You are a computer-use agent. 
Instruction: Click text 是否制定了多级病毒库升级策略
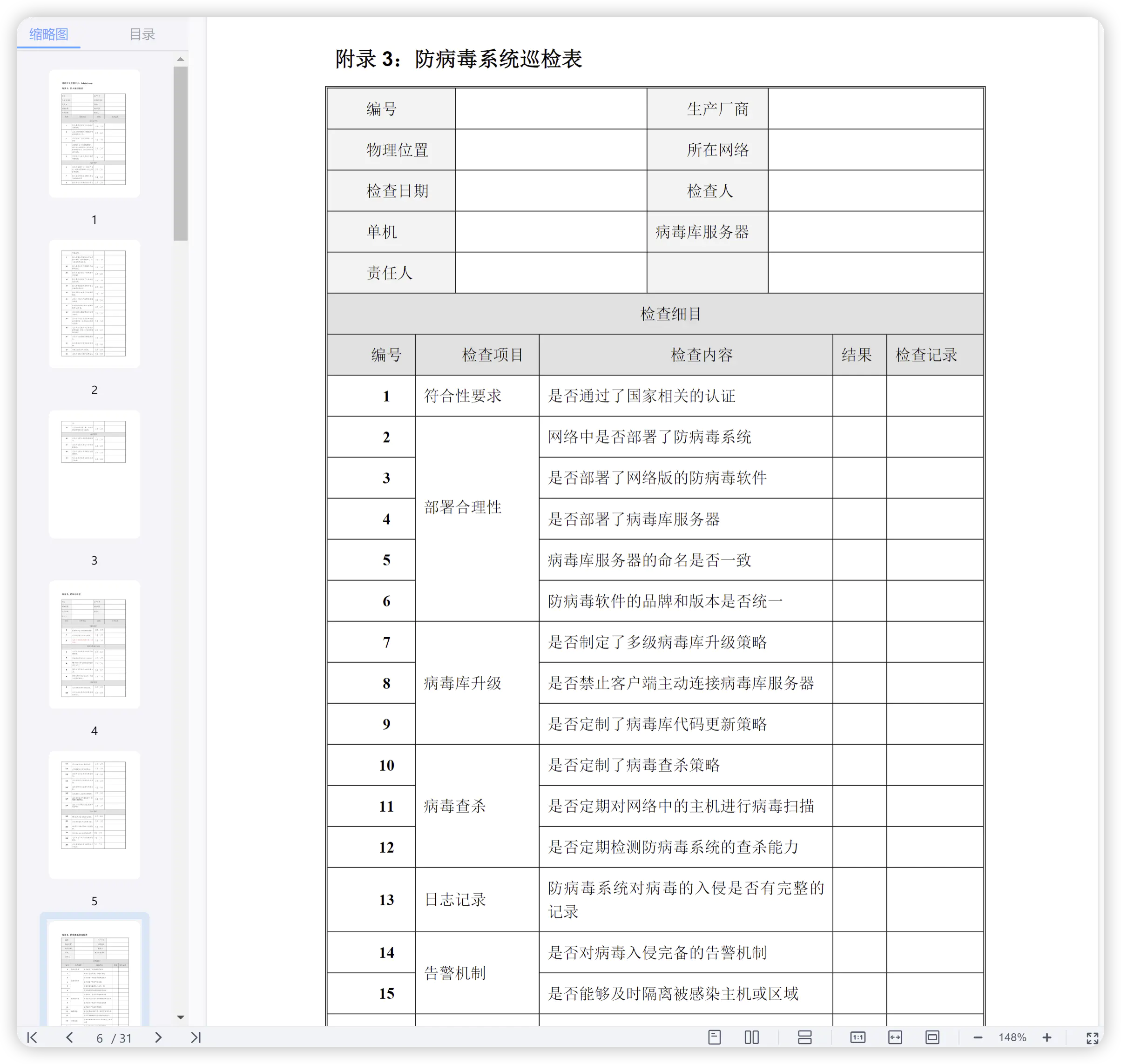tap(657, 642)
